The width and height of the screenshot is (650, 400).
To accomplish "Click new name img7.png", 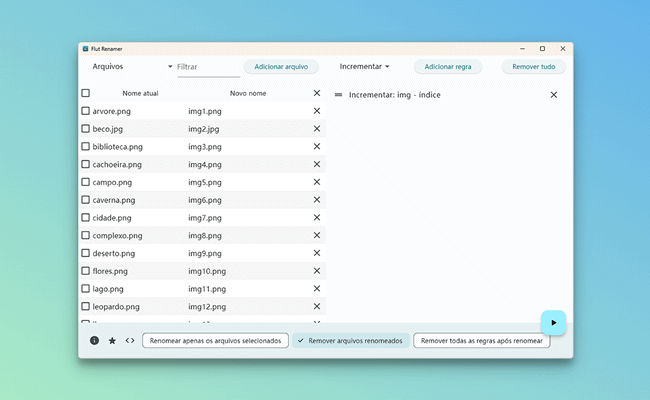I will point(205,218).
